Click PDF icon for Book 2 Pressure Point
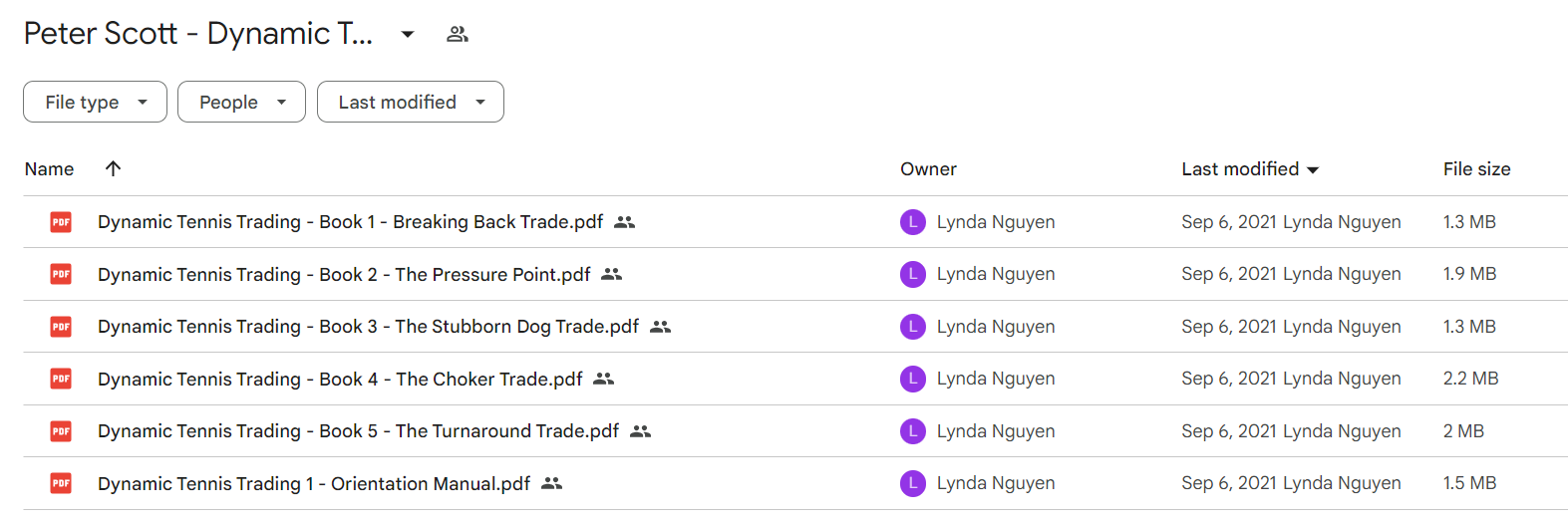Image resolution: width=1568 pixels, height=522 pixels. pos(61,274)
